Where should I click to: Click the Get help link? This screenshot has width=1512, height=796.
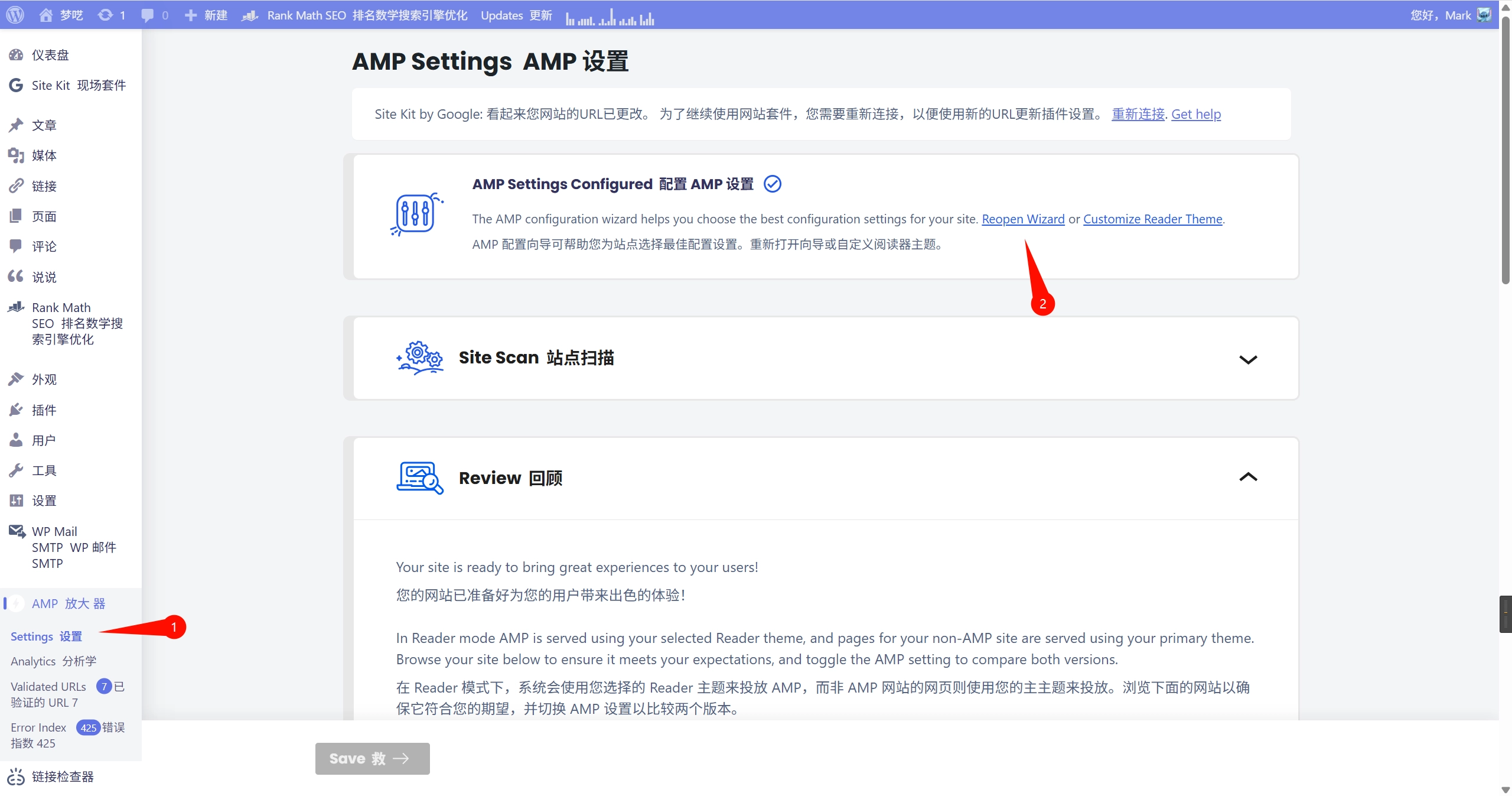point(1196,114)
